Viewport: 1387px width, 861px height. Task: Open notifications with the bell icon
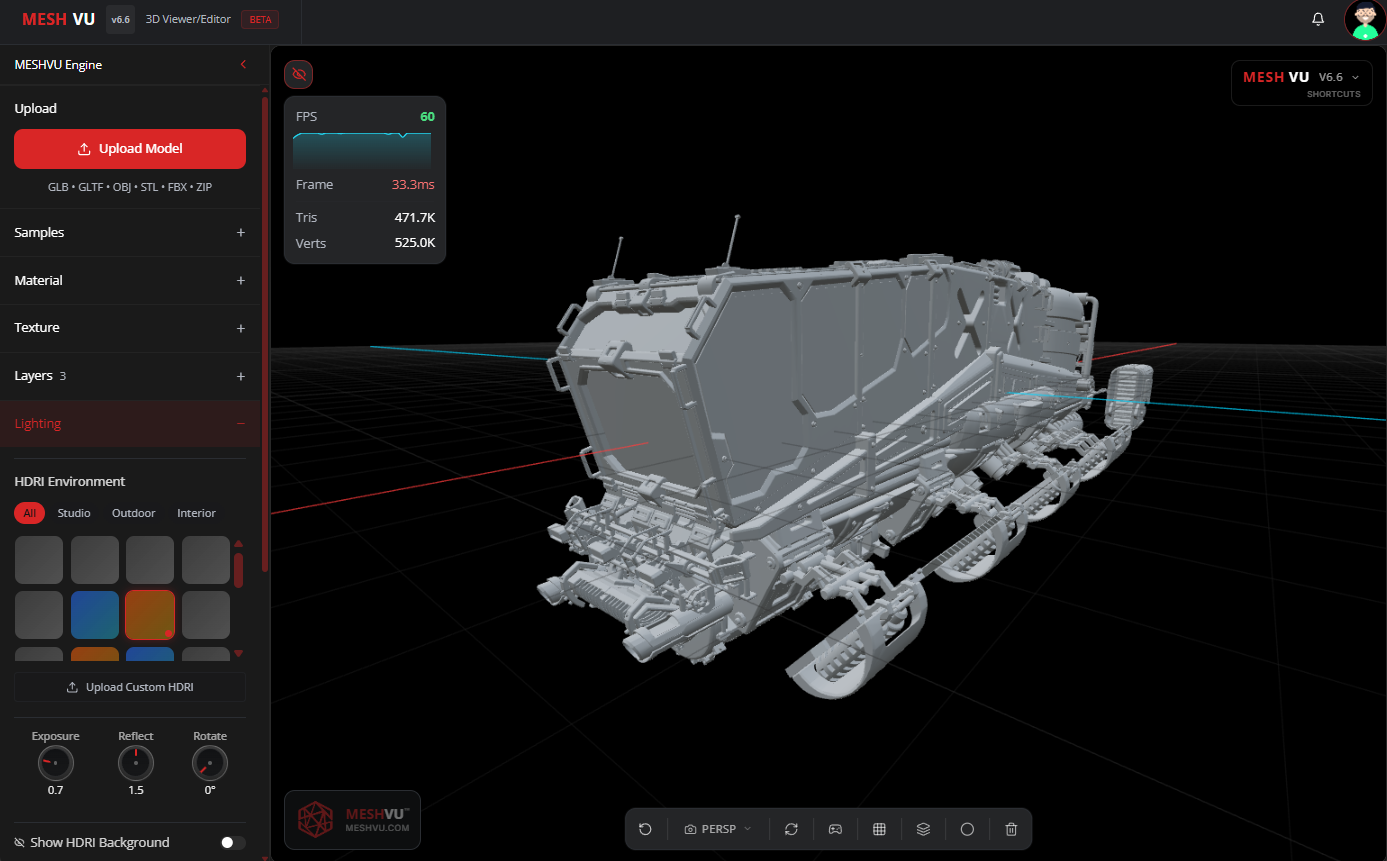(1318, 19)
